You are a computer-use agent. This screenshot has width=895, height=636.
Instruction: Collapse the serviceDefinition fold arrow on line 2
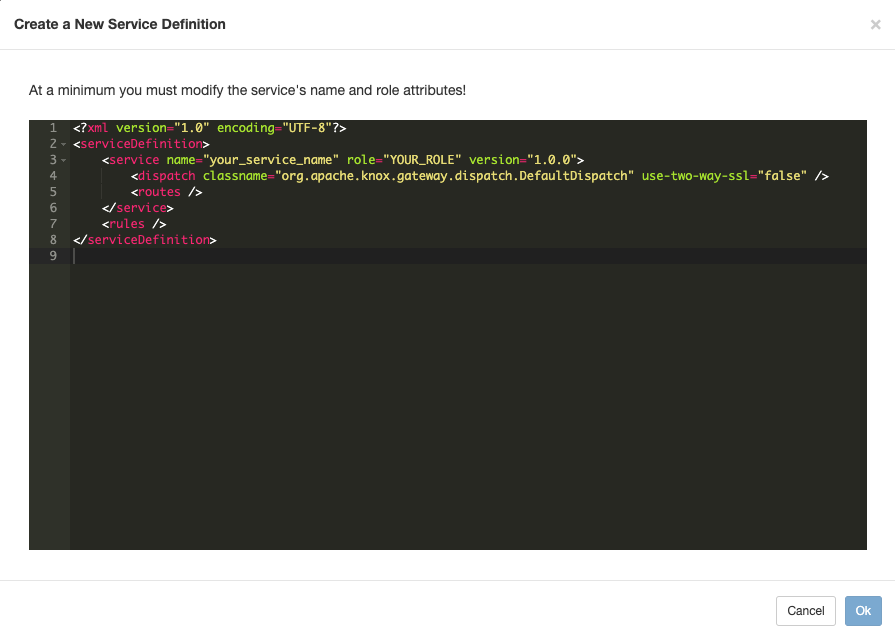click(63, 144)
